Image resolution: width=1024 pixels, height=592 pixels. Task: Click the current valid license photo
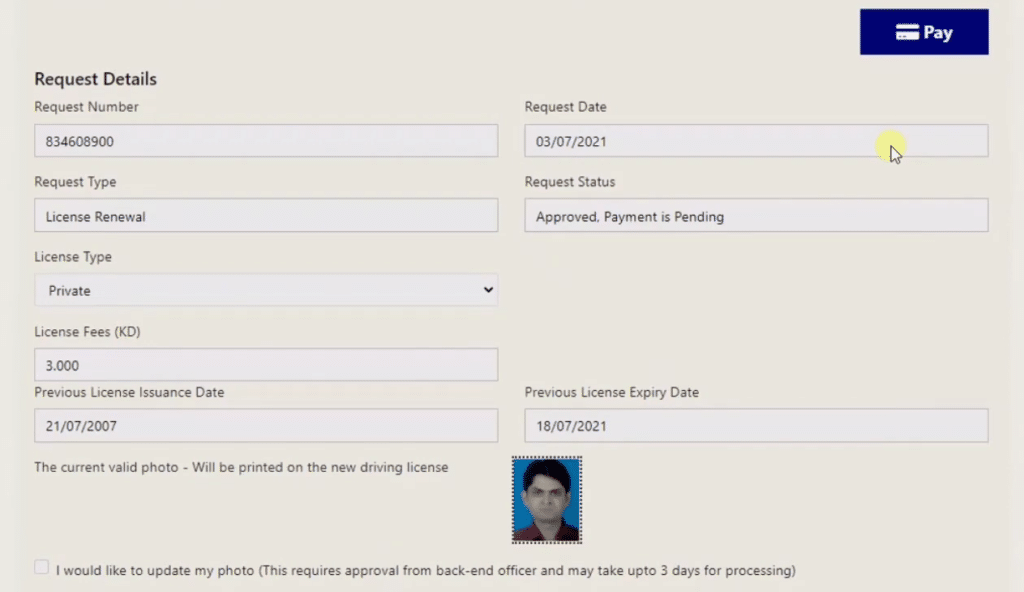546,502
